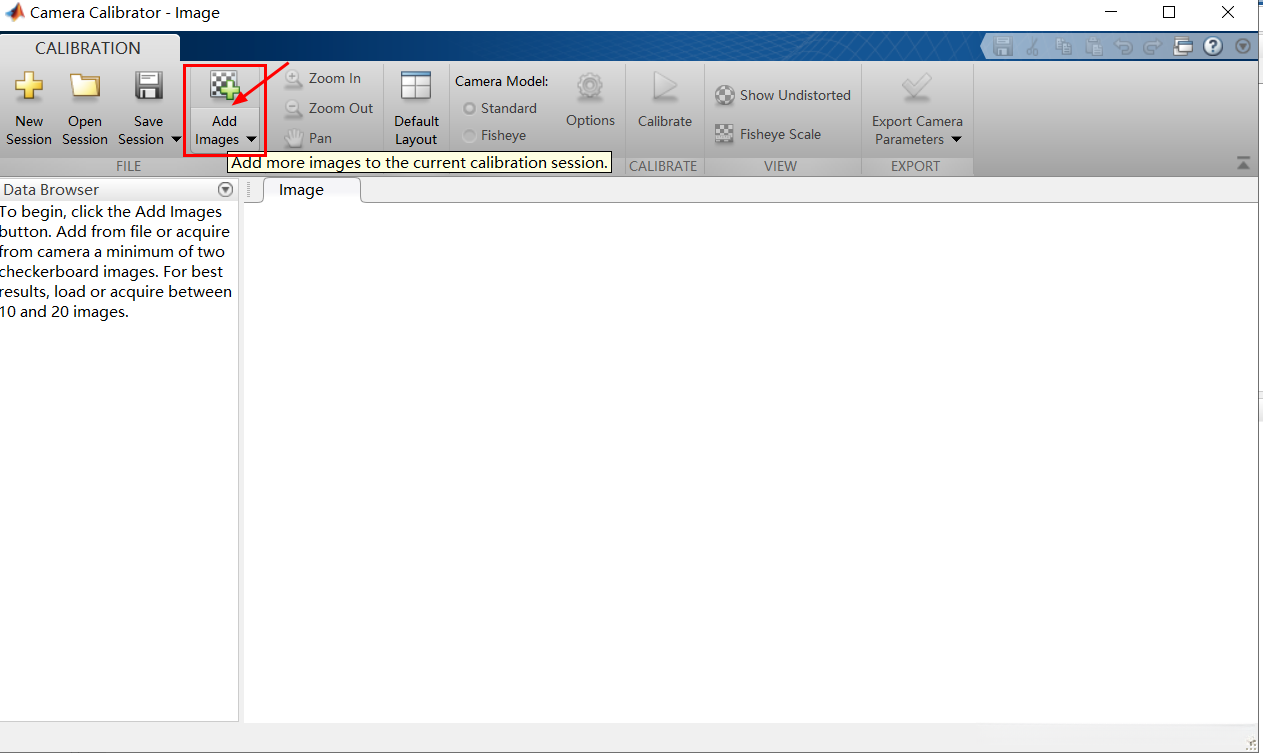
Task: Click the New Session plus icon
Action: pyautogui.click(x=29, y=86)
